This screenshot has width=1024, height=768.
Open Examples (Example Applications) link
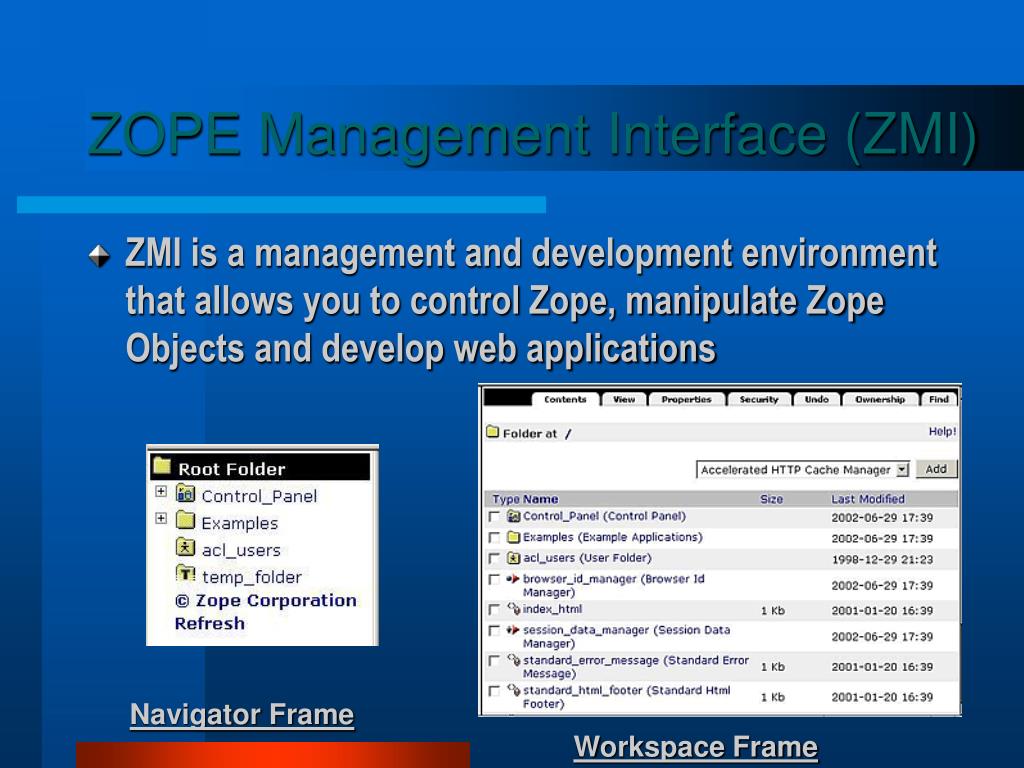613,537
